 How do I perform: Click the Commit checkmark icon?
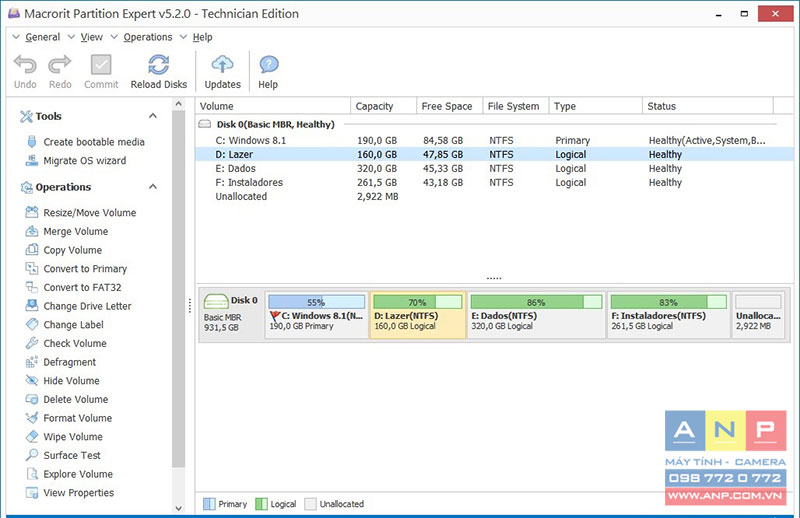click(x=101, y=64)
